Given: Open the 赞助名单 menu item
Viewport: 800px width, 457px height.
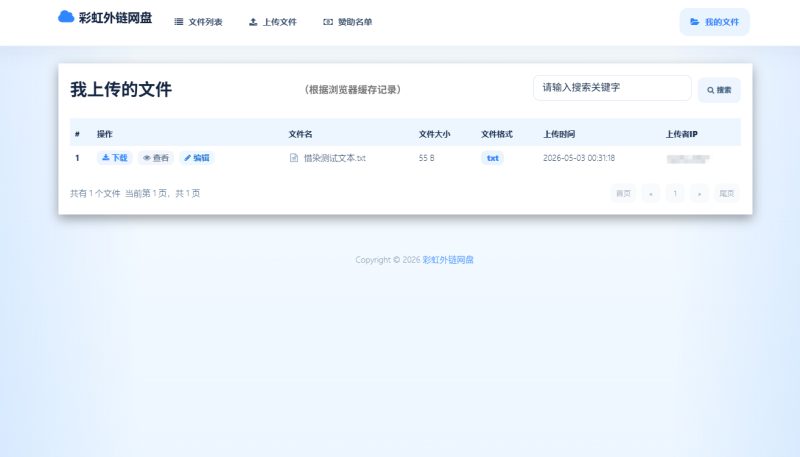Looking at the screenshot, I should click(347, 22).
